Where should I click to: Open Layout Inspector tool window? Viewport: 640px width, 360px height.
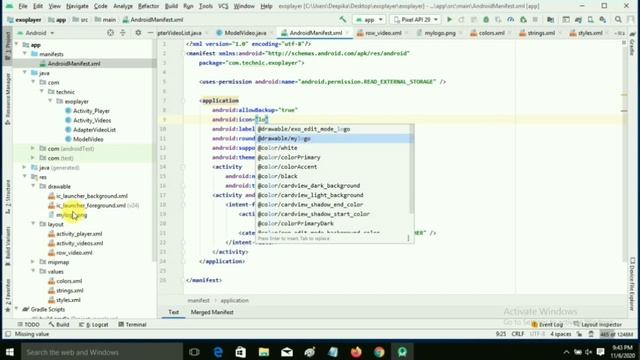point(598,324)
